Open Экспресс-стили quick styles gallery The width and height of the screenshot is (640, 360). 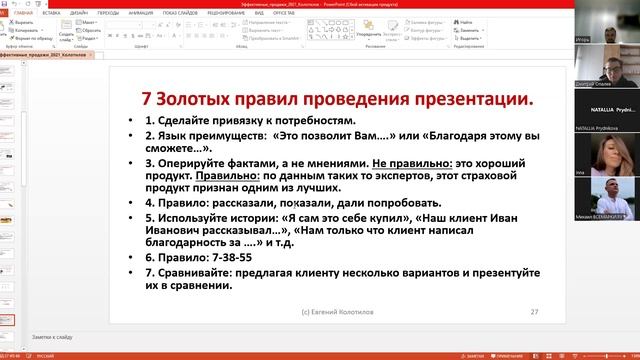click(x=392, y=31)
